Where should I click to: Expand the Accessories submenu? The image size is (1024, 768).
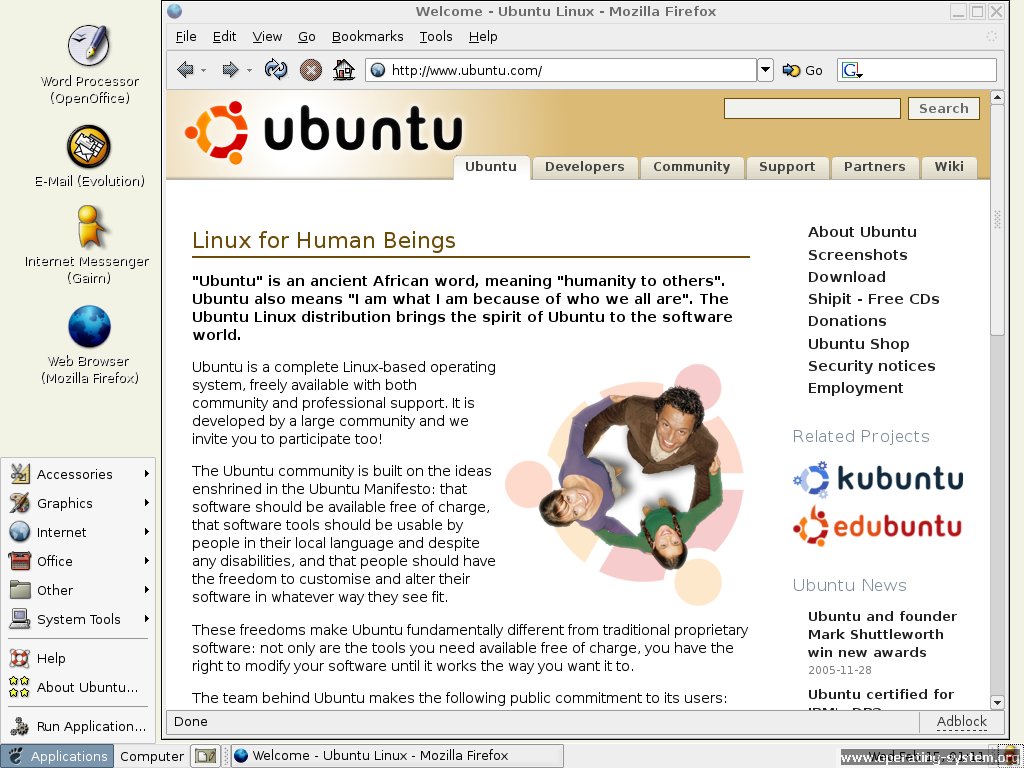click(x=79, y=474)
